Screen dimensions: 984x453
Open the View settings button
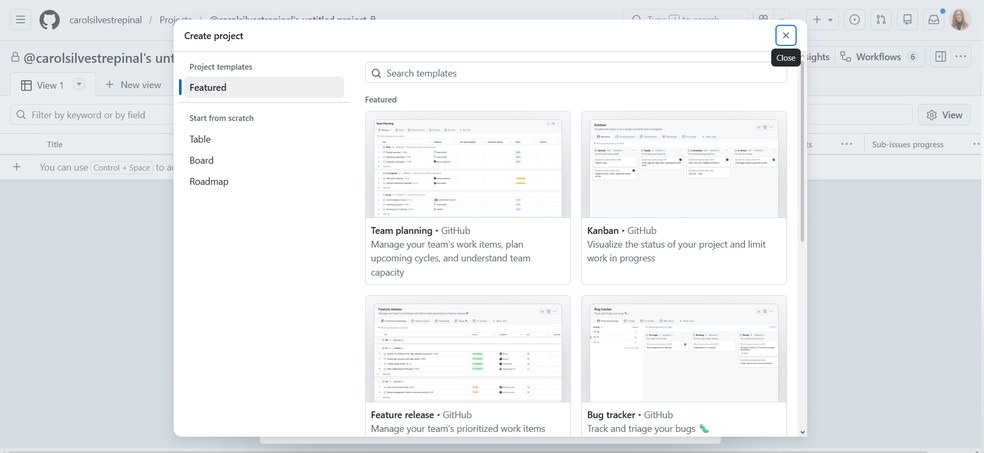944,115
